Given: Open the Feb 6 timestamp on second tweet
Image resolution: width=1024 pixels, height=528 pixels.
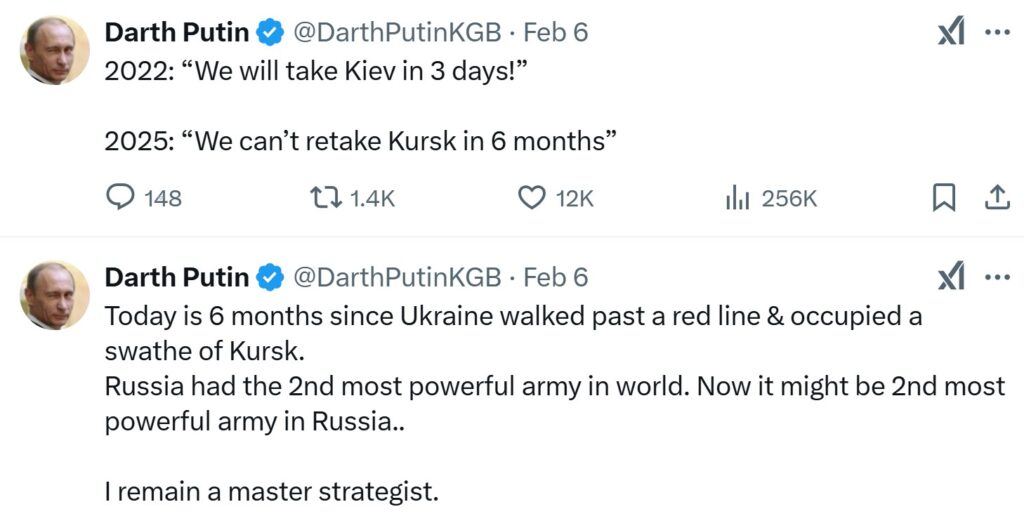Looking at the screenshot, I should coord(556,277).
